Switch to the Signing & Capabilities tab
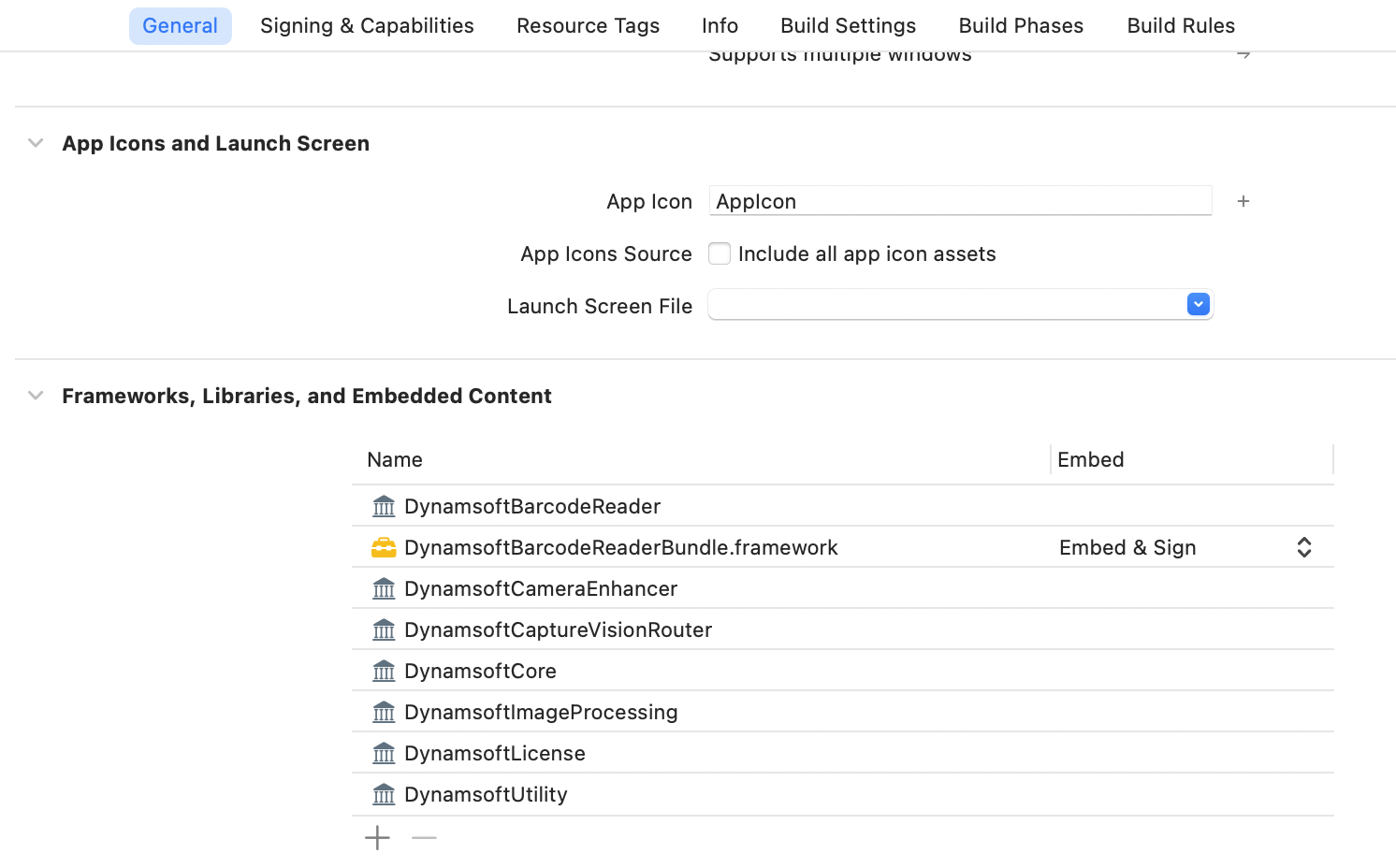The width and height of the screenshot is (1396, 868). click(x=367, y=25)
